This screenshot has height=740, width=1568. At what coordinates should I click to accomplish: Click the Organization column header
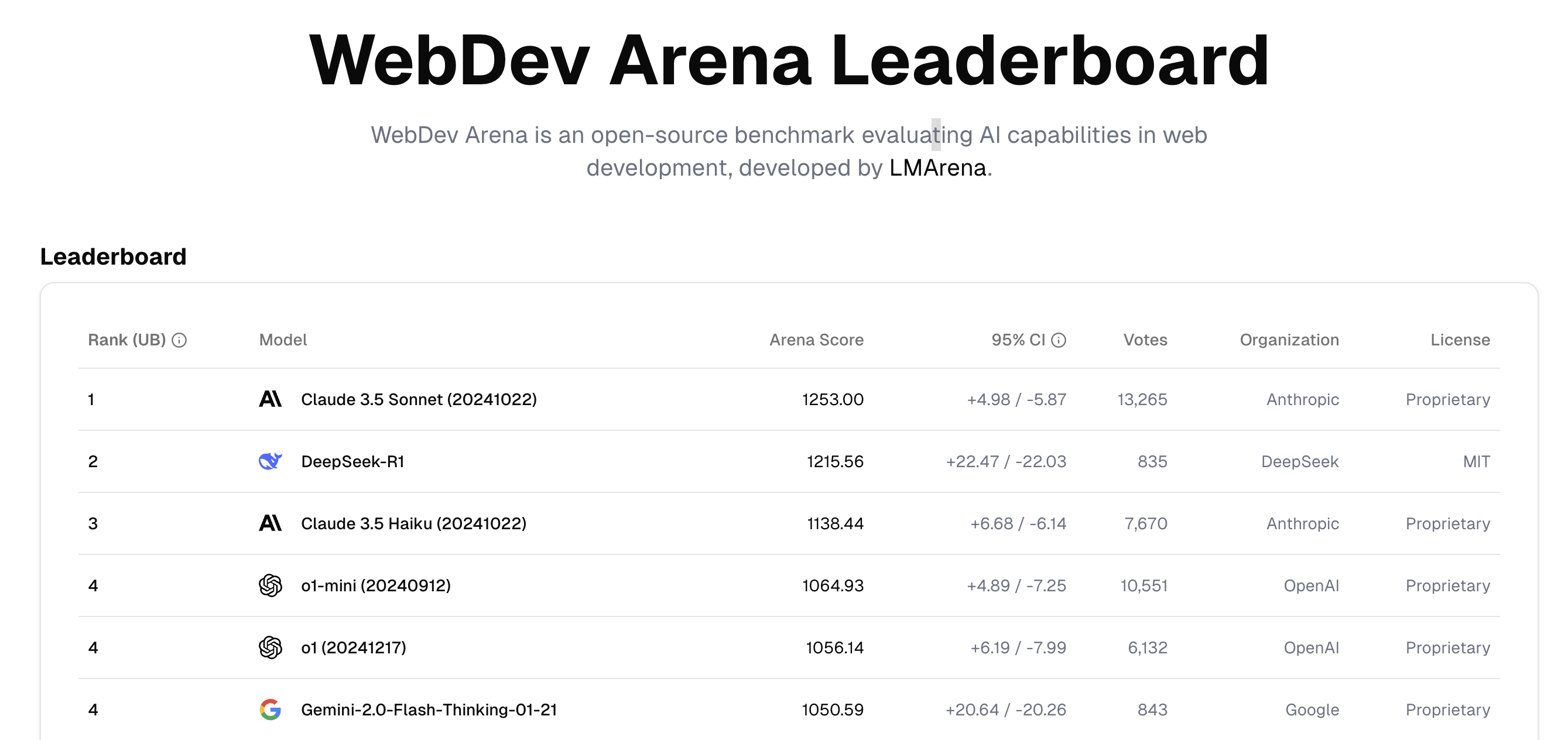tap(1289, 340)
